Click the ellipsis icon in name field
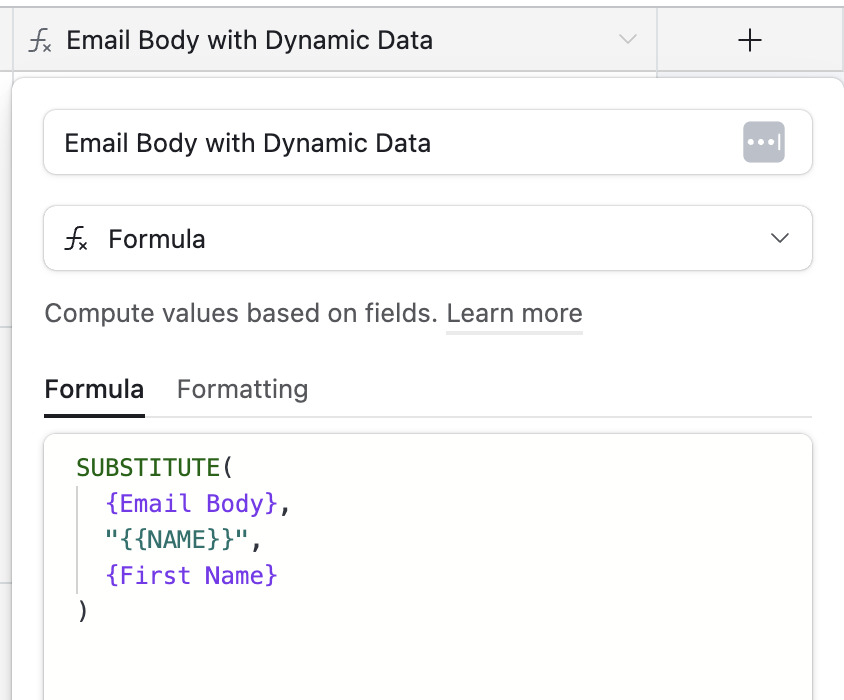 point(764,143)
